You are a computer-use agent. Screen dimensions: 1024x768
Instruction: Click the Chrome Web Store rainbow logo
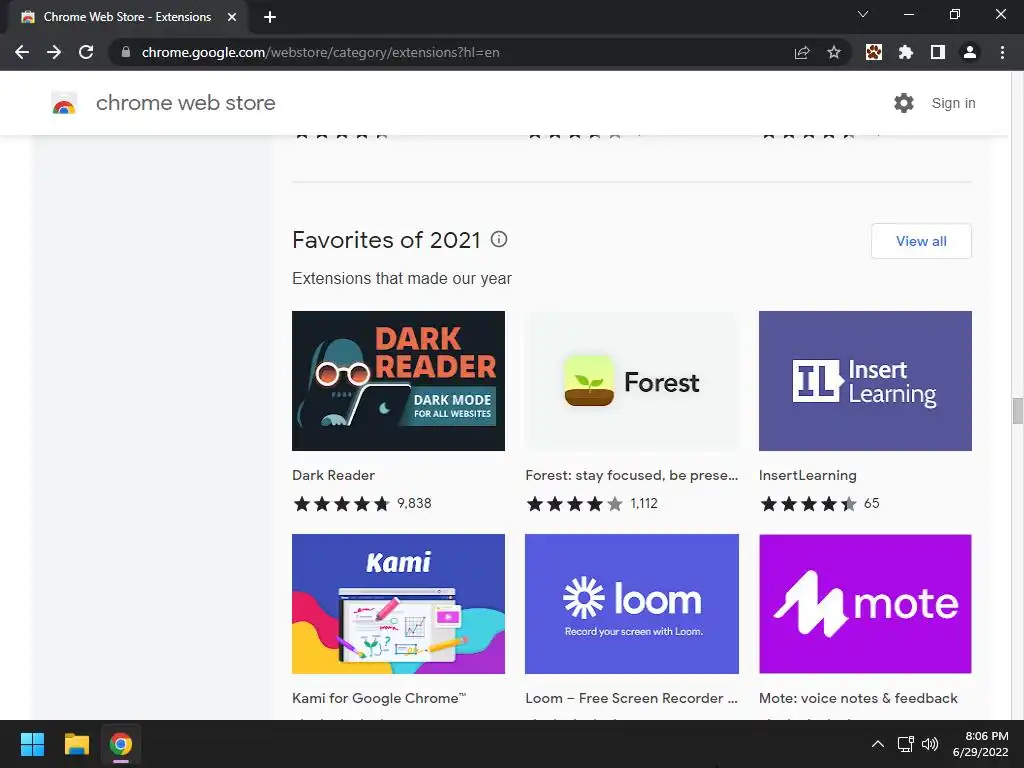pyautogui.click(x=64, y=103)
